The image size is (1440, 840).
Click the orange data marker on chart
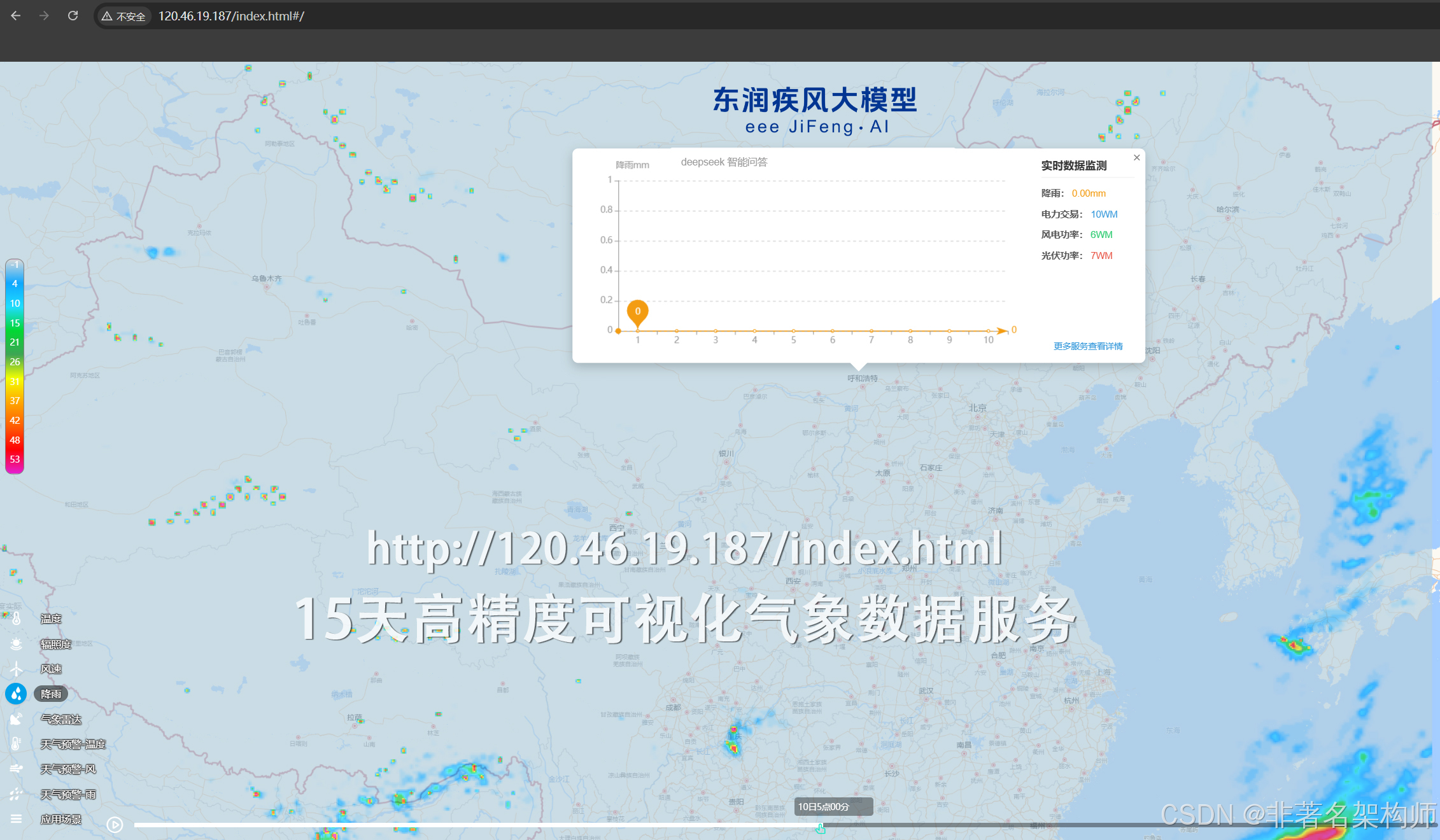[x=637, y=312]
